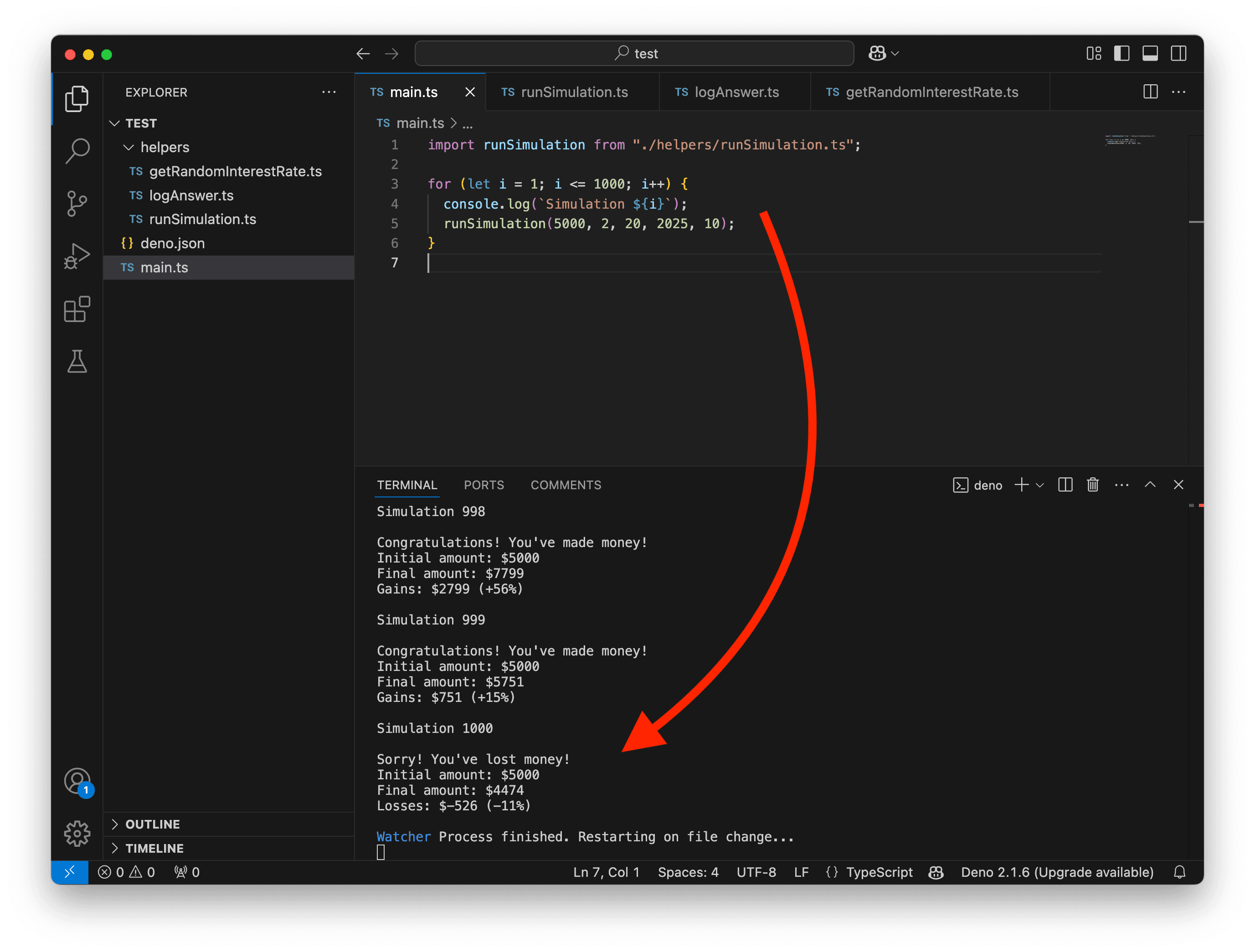The height and width of the screenshot is (952, 1255).
Task: Open the Run and Debug view icon
Action: tap(77, 256)
